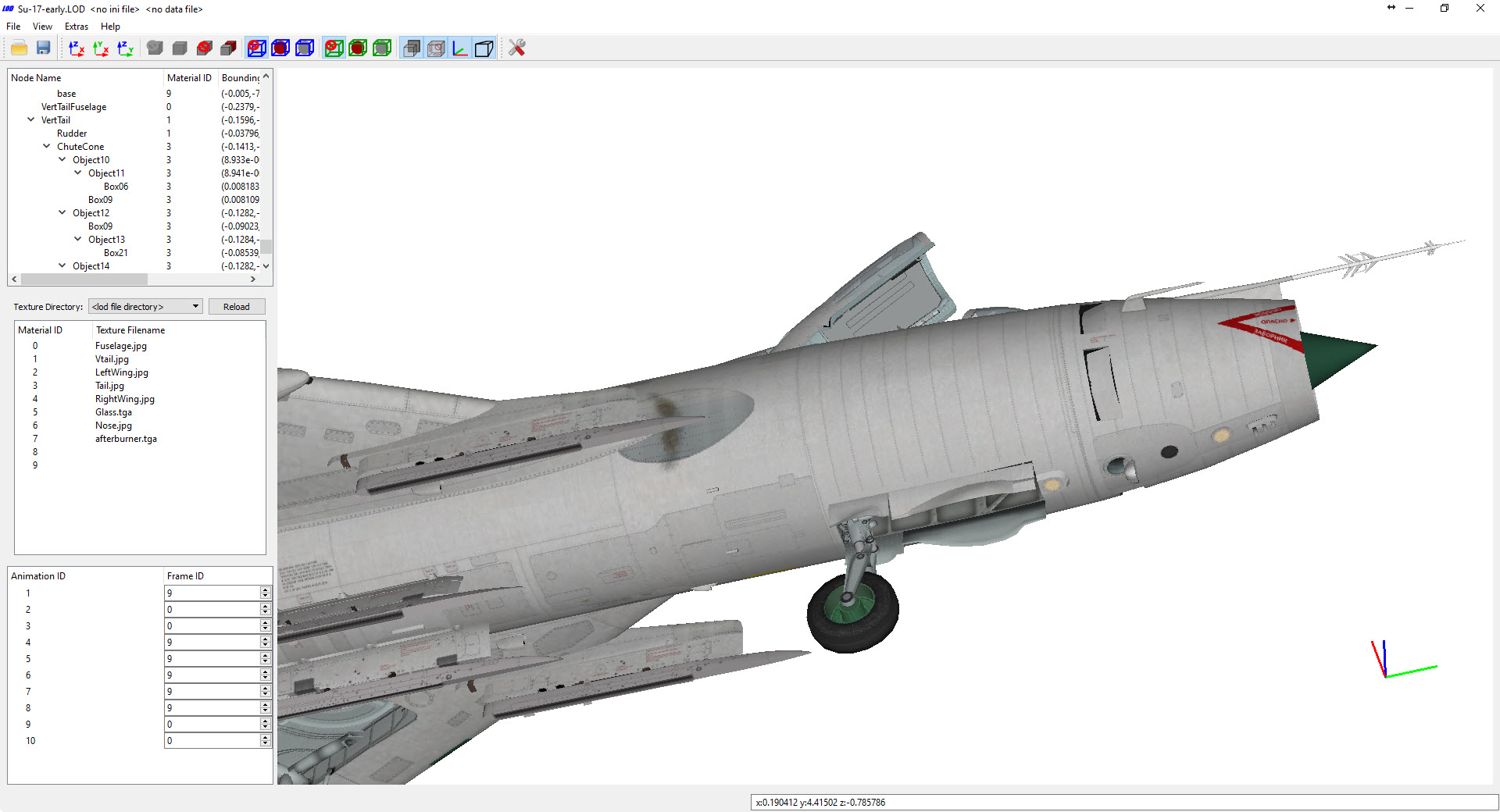This screenshot has width=1500, height=812.
Task: Click the node list horizontal scrollbar
Action: click(134, 279)
